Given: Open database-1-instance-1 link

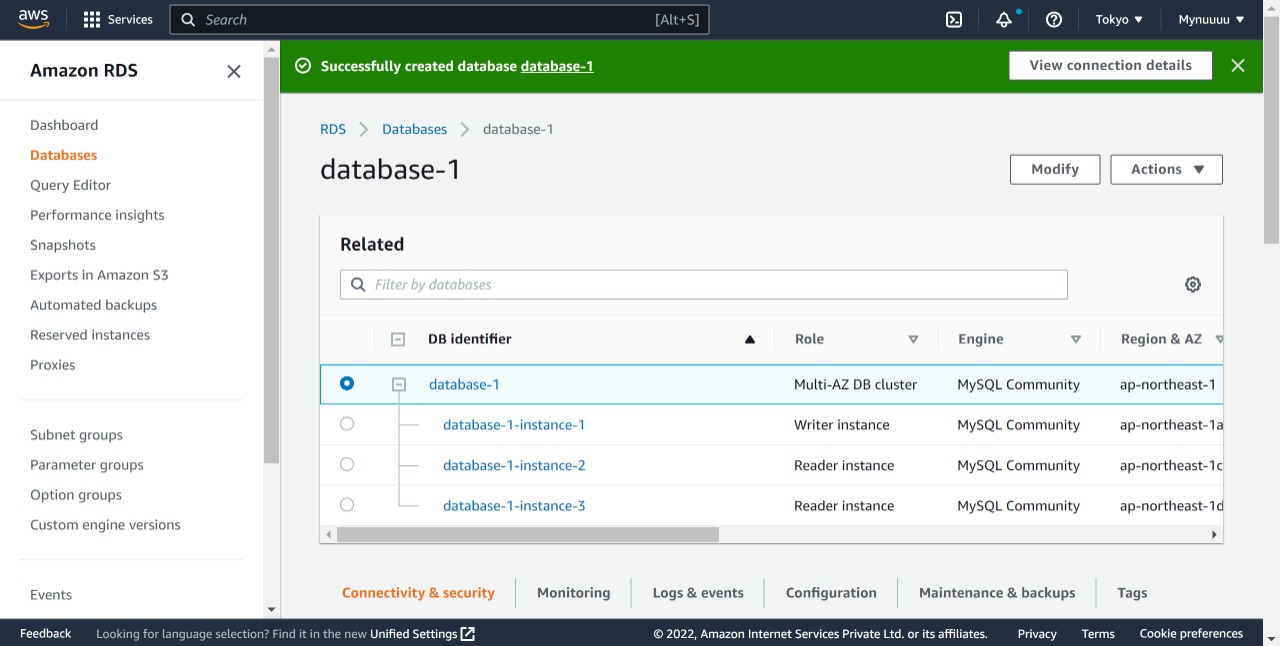Looking at the screenshot, I should 514,425.
